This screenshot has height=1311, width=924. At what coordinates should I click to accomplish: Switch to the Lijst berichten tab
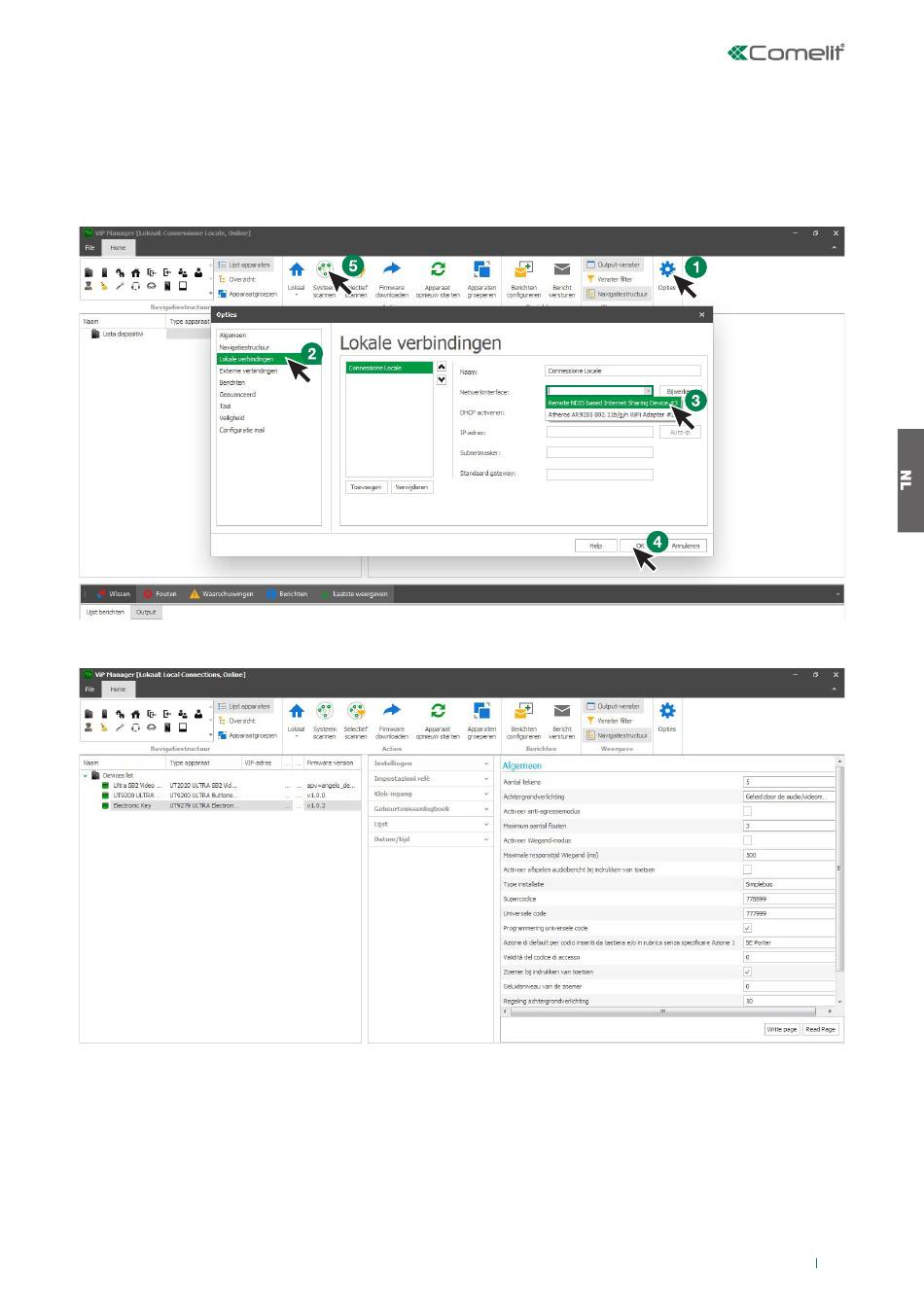[105, 613]
